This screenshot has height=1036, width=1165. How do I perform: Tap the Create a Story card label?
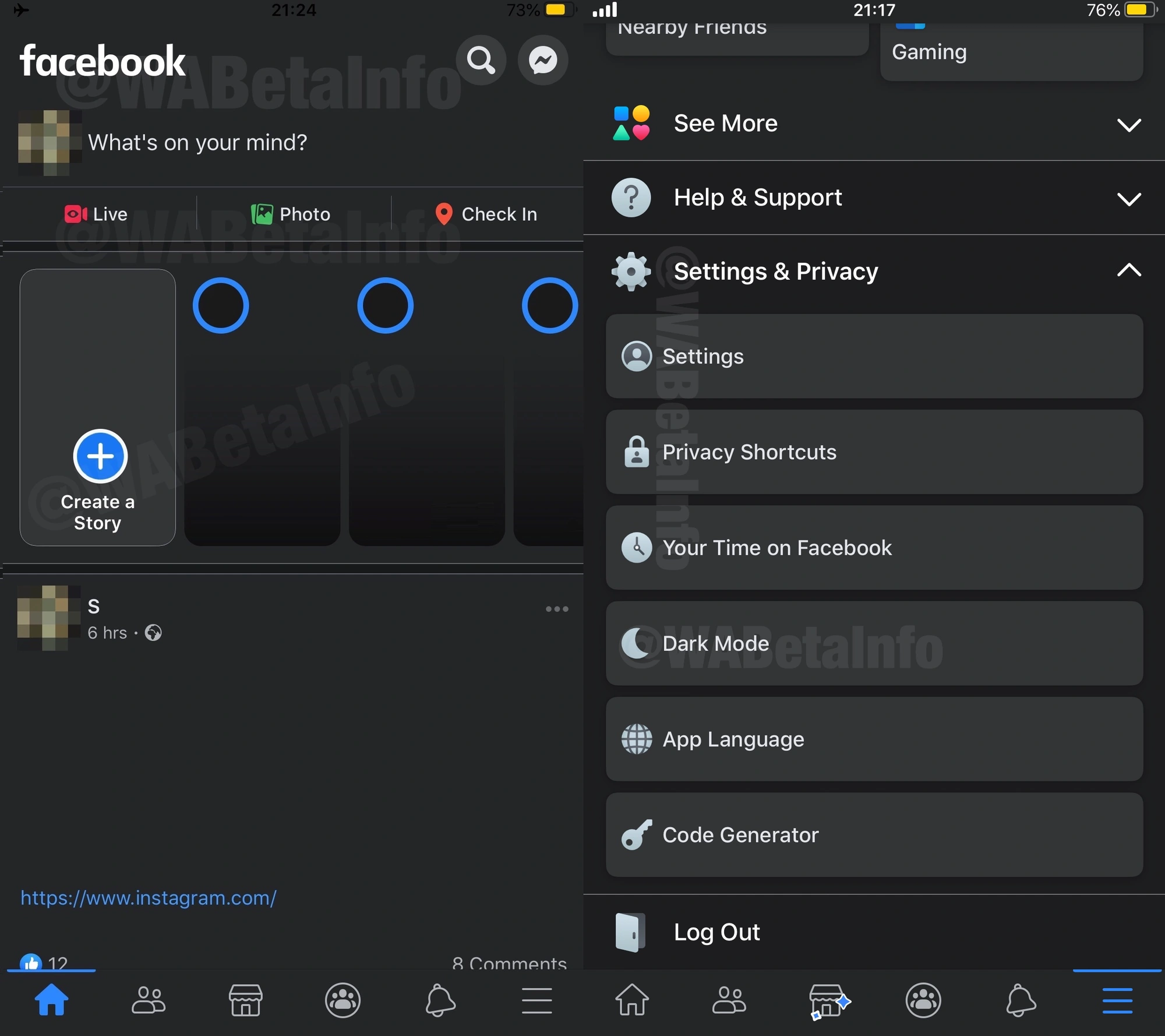tap(98, 512)
